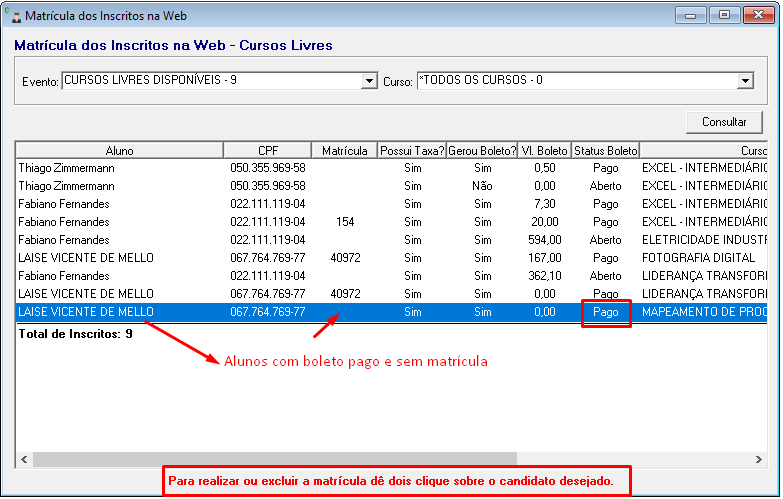Image resolution: width=783 pixels, height=499 pixels.
Task: Sort by the CPF column header
Action: pyautogui.click(x=268, y=151)
